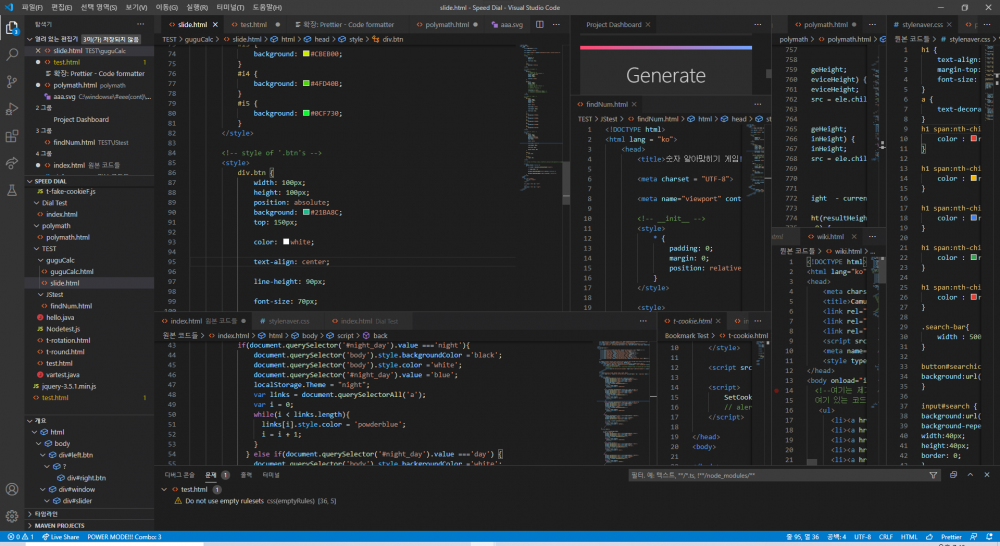The image size is (1000, 546).
Task: Open the Run and Debug view
Action: point(11,109)
